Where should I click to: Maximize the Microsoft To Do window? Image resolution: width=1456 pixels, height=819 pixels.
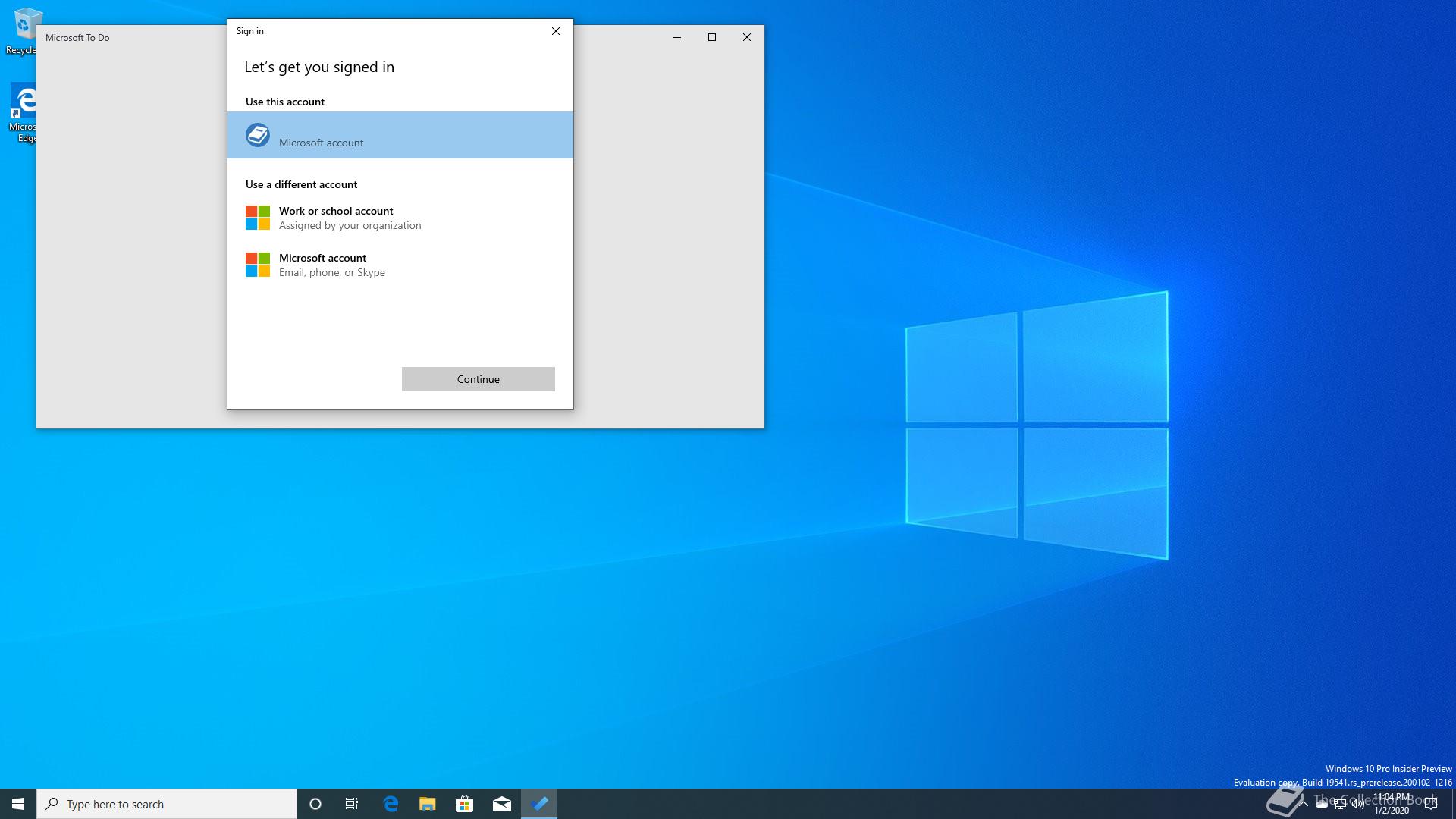click(x=712, y=37)
